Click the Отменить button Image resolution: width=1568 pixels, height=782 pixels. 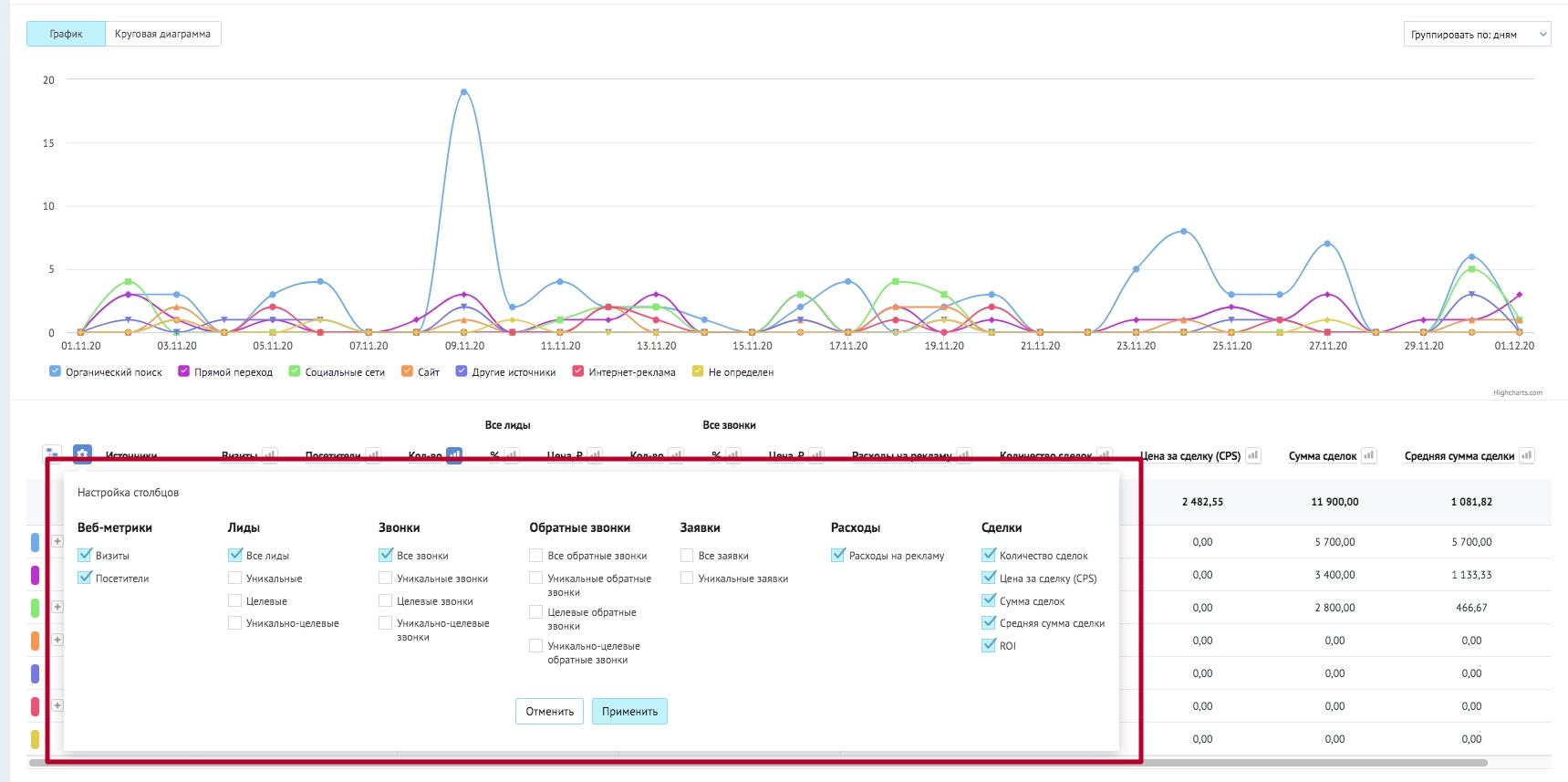click(x=550, y=712)
